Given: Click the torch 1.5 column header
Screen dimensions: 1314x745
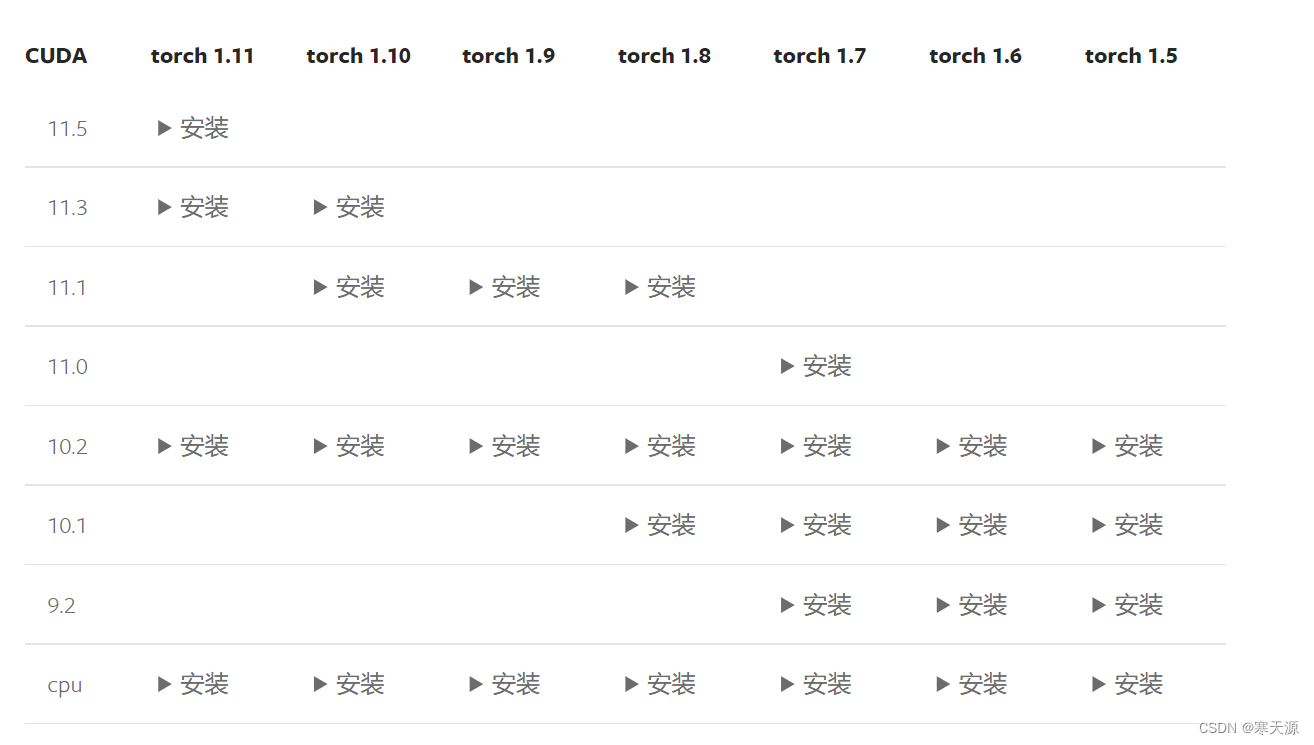Looking at the screenshot, I should (1132, 56).
